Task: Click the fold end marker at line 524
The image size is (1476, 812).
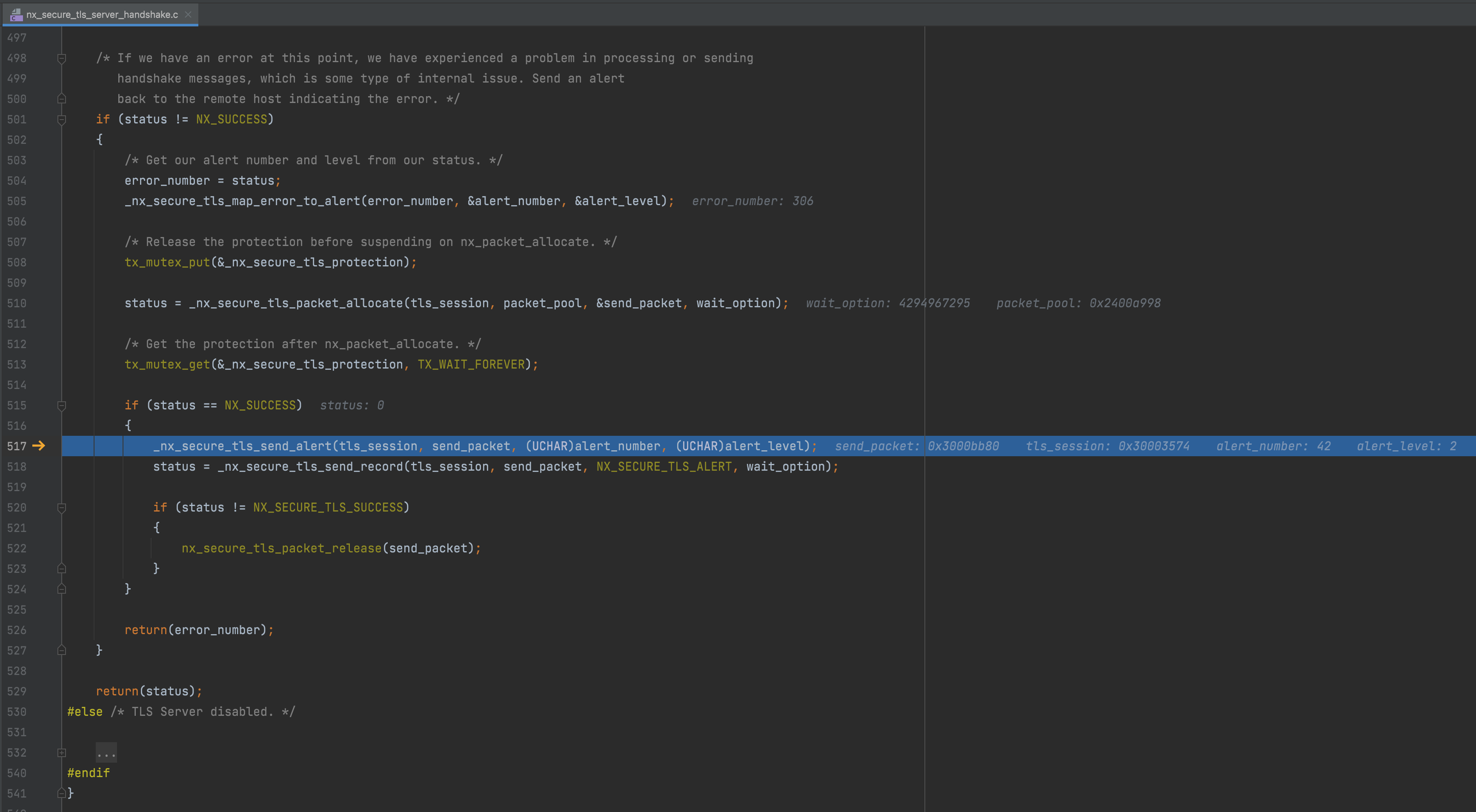Action: point(61,589)
